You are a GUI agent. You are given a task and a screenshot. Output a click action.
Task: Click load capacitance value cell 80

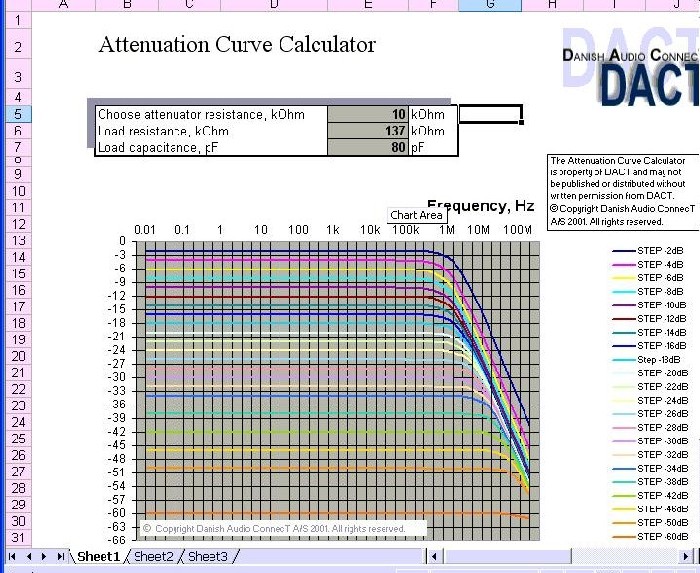click(x=368, y=148)
